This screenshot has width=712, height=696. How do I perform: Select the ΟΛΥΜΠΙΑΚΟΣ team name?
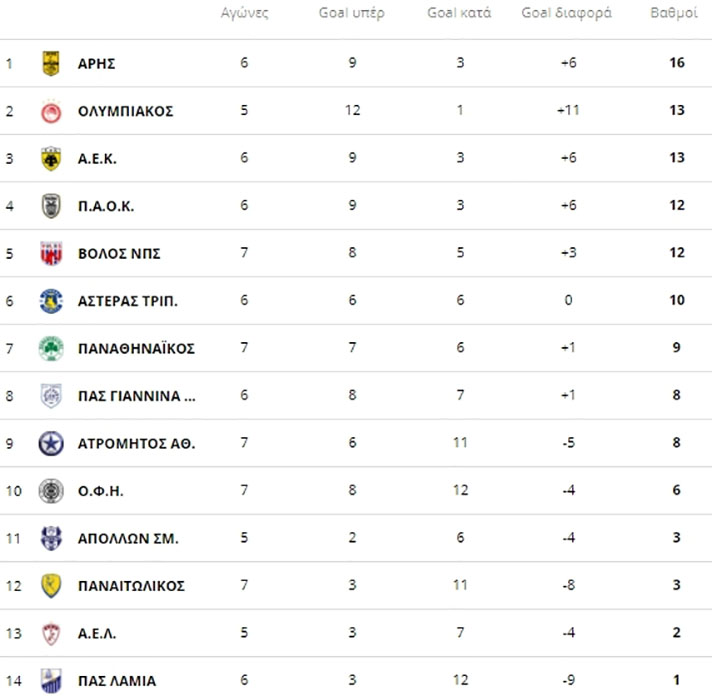[x=125, y=111]
